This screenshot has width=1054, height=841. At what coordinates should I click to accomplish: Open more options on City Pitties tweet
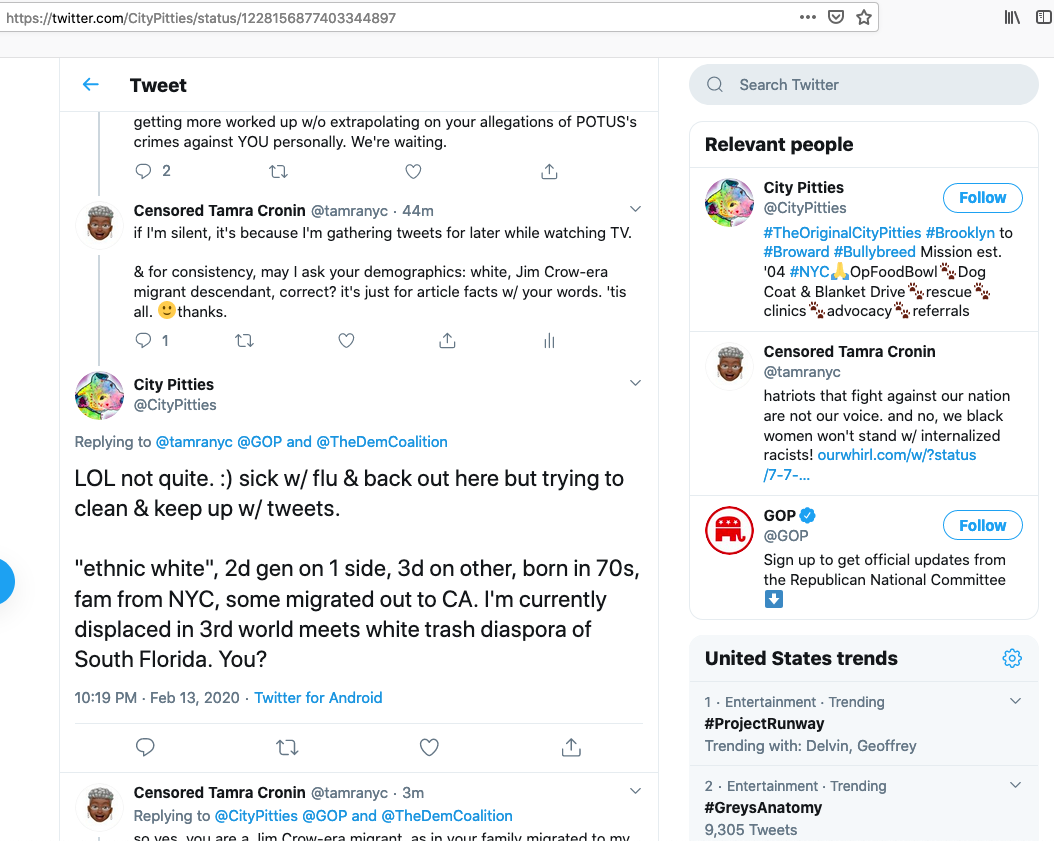click(635, 384)
